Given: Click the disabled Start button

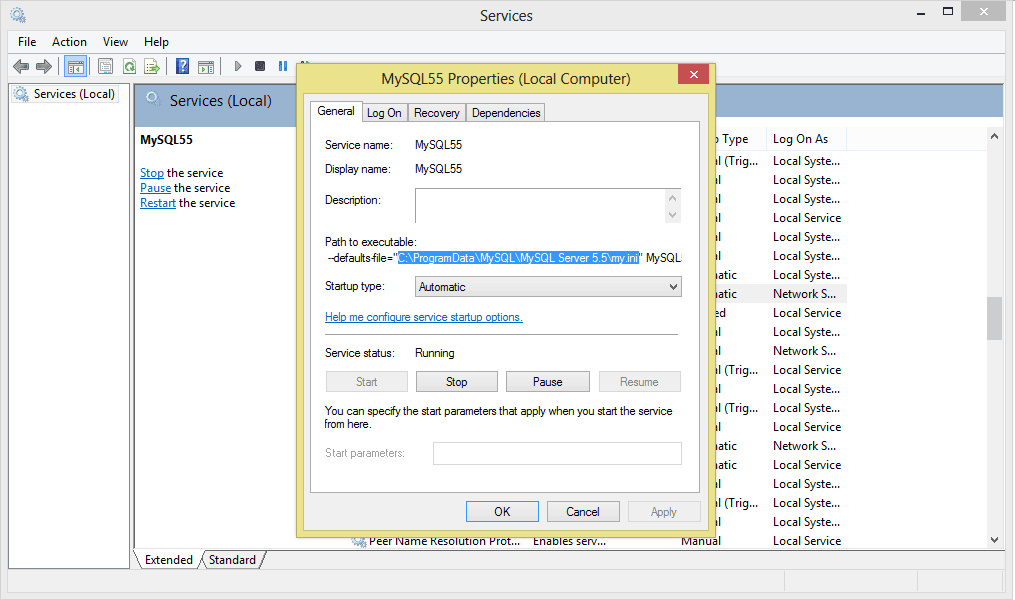Looking at the screenshot, I should click(x=366, y=382).
